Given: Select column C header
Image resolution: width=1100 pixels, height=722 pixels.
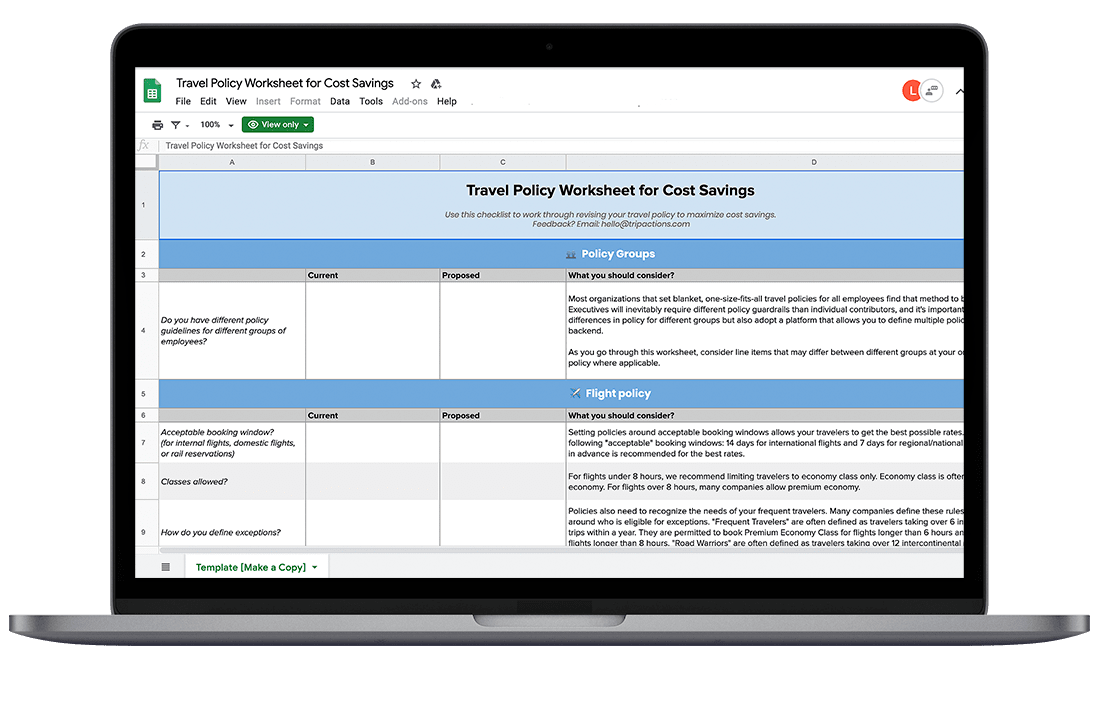Looking at the screenshot, I should 502,162.
